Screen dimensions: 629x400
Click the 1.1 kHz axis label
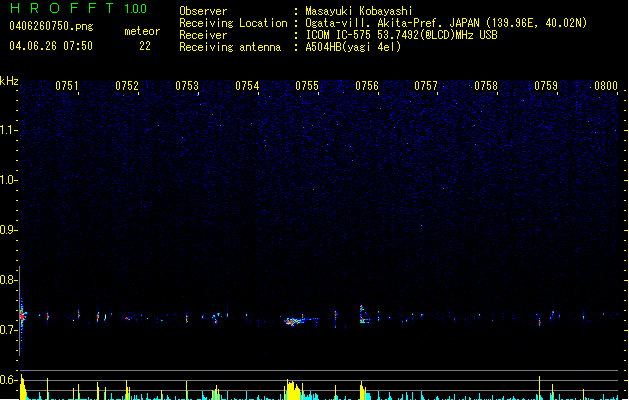tap(8, 130)
